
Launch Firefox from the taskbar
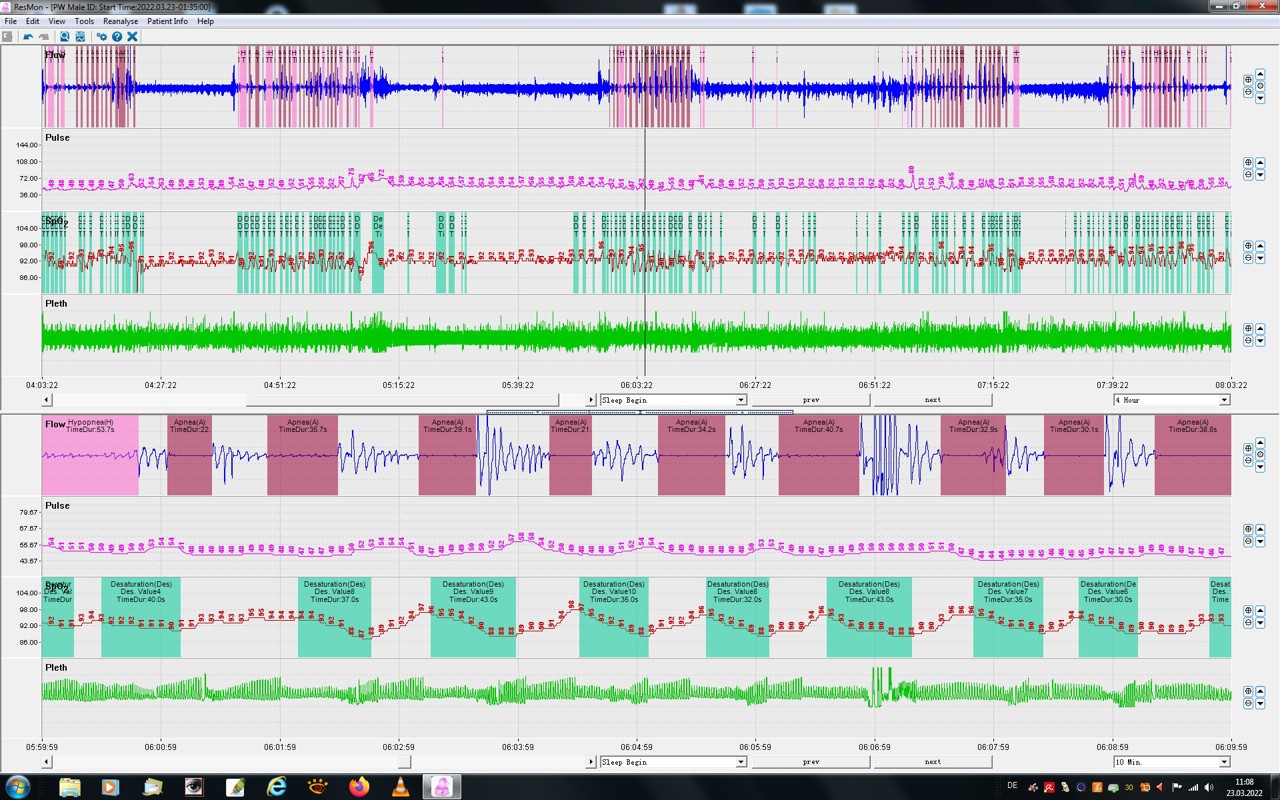[359, 787]
